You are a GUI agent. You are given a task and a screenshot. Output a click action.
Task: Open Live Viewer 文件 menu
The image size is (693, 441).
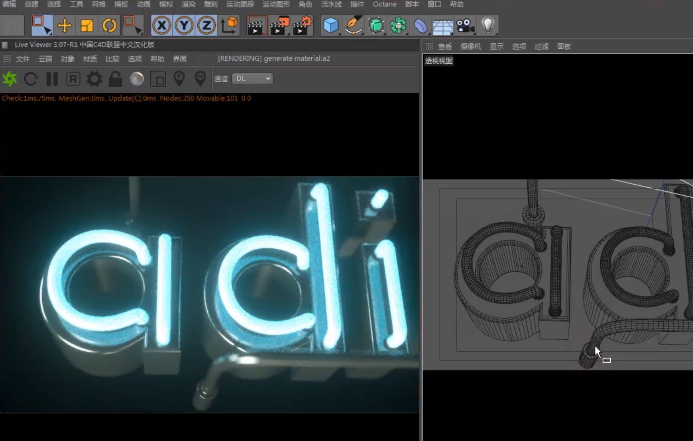pos(23,59)
